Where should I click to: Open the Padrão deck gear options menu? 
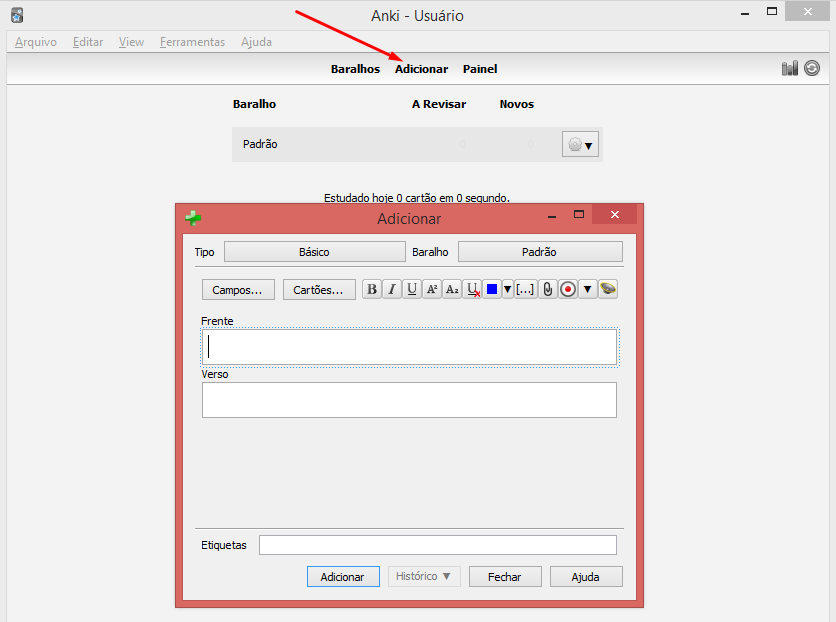(581, 144)
